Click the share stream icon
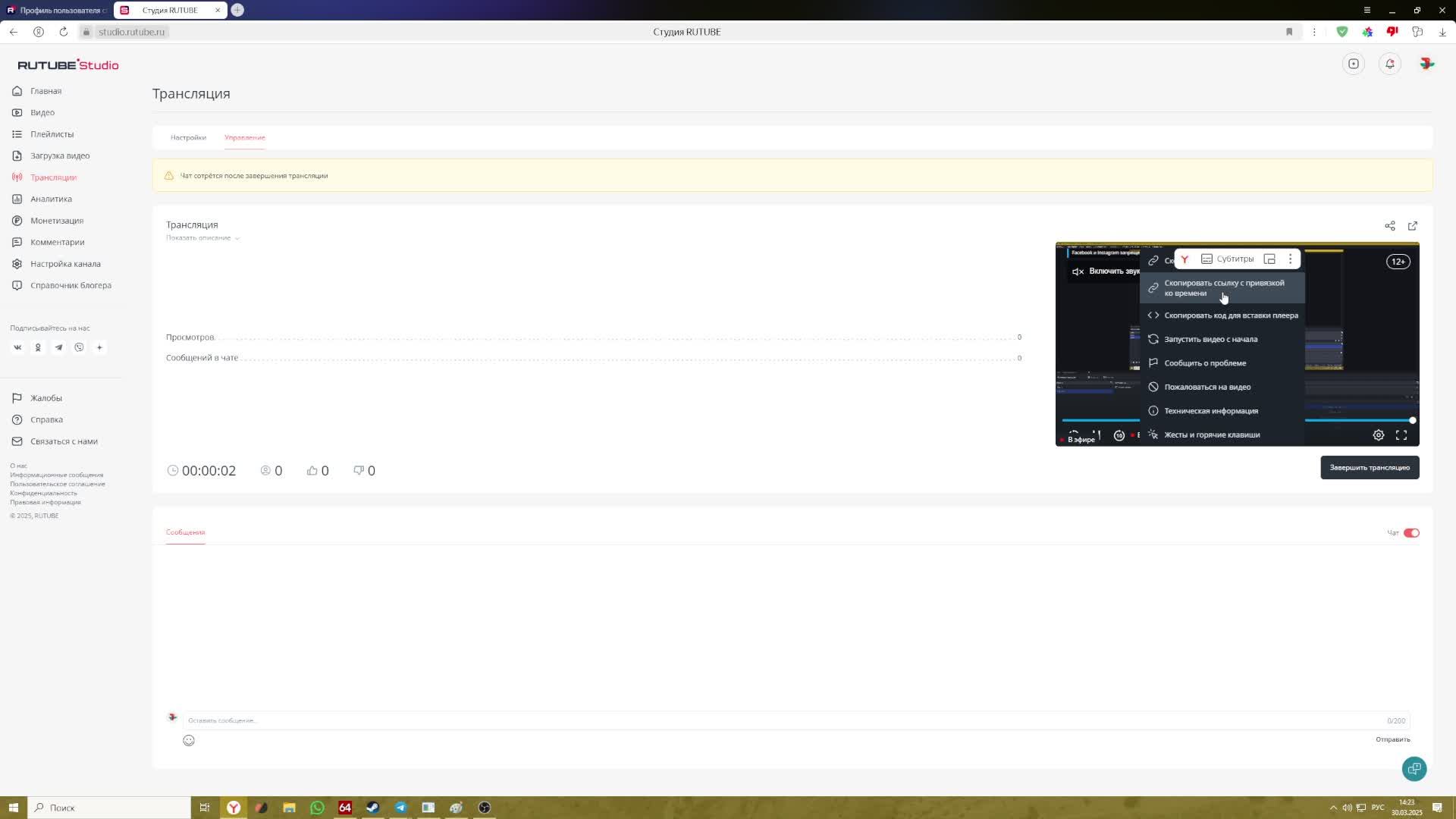1456x819 pixels. (1389, 226)
